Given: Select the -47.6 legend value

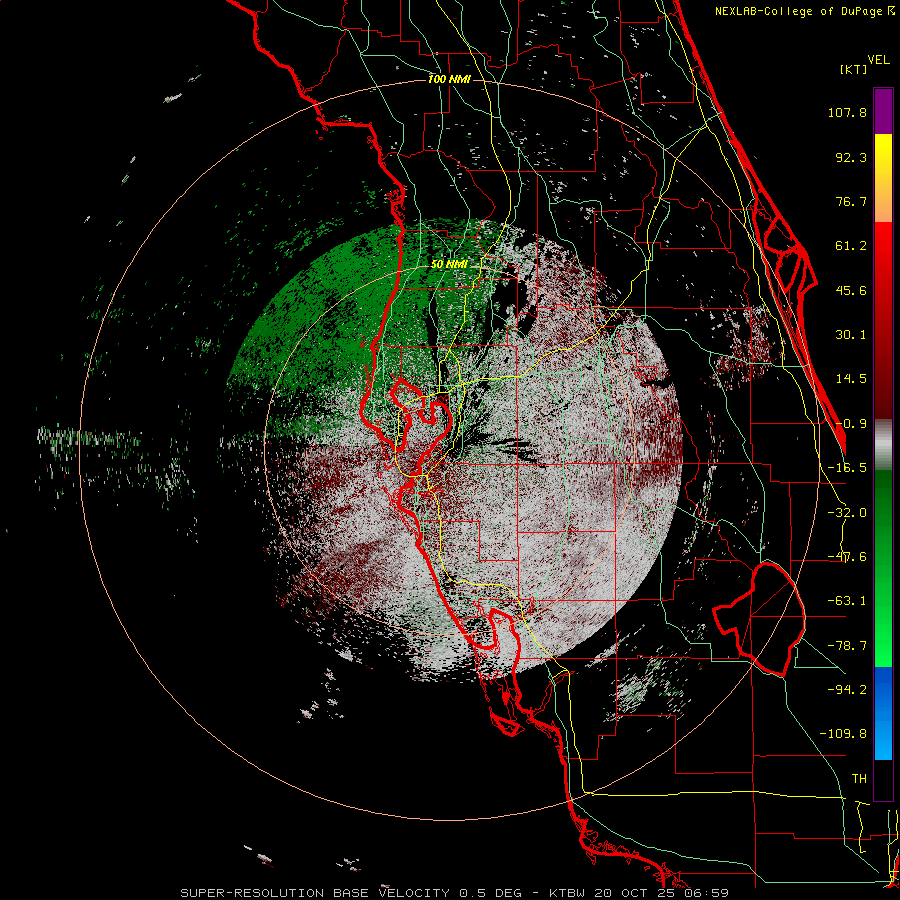Looking at the screenshot, I should (x=847, y=557).
